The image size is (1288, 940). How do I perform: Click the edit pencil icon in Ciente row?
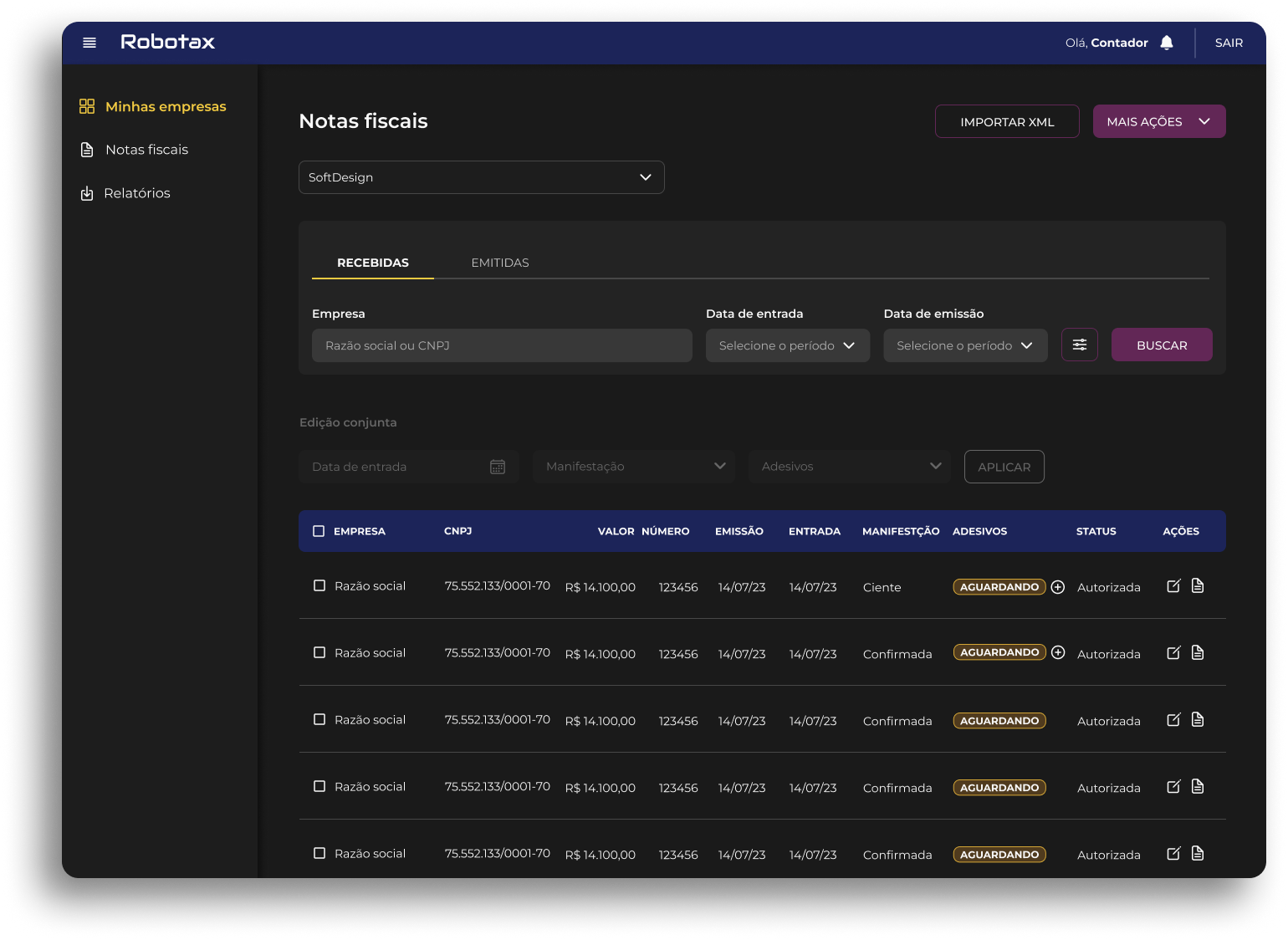1173,586
